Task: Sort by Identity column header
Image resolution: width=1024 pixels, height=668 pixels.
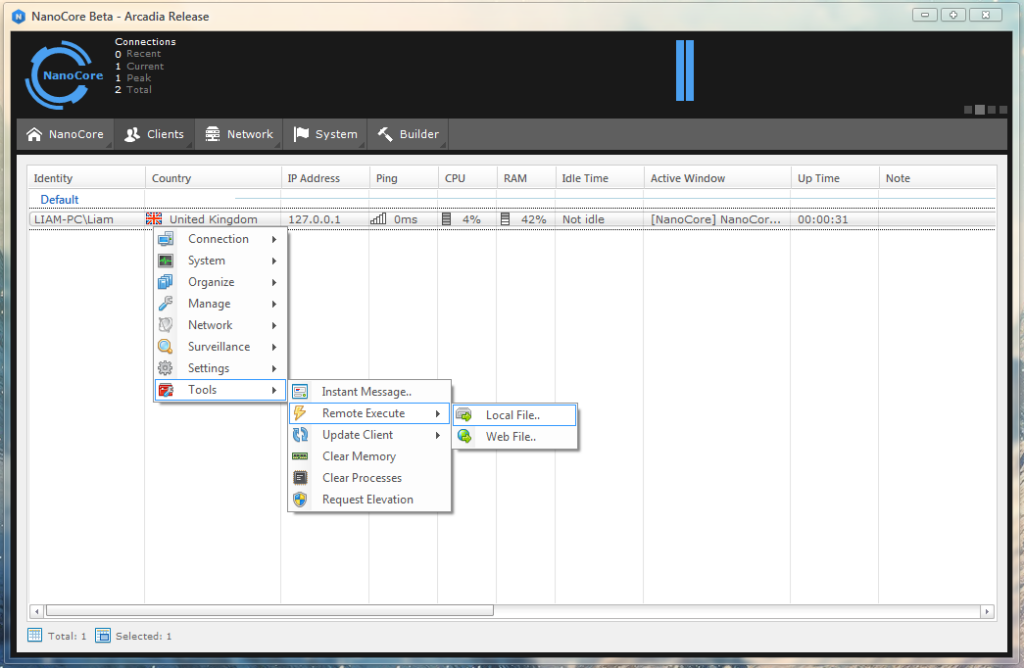Action: pos(86,178)
